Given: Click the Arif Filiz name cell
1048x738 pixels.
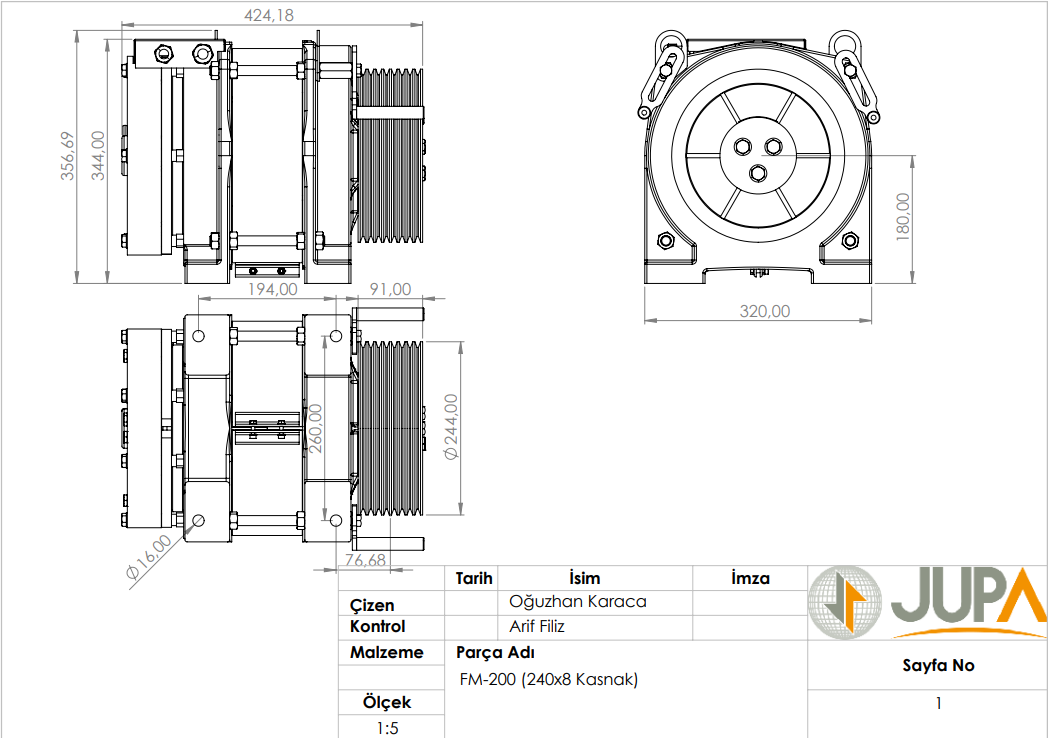Looking at the screenshot, I should point(537,627).
